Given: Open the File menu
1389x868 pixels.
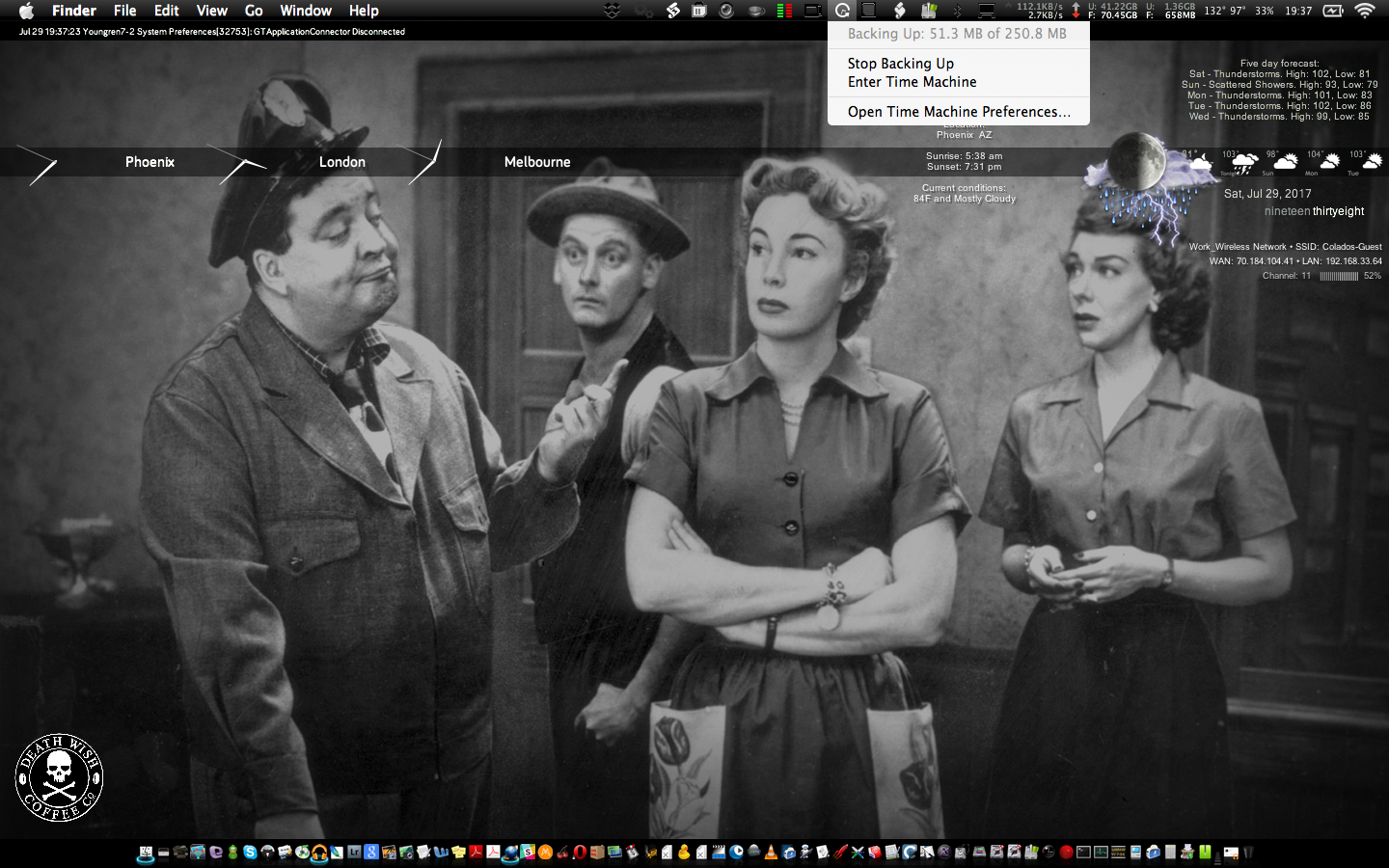Looking at the screenshot, I should (x=124, y=11).
